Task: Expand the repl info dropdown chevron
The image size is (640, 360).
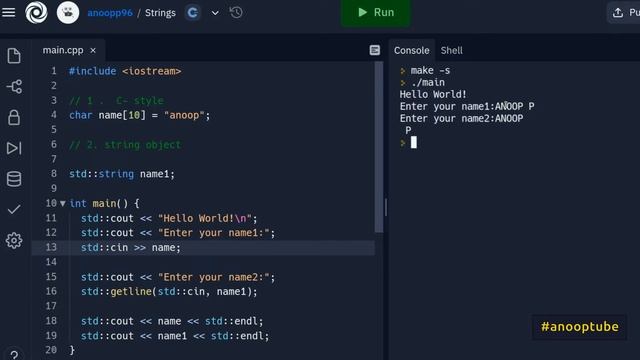Action: (215, 13)
